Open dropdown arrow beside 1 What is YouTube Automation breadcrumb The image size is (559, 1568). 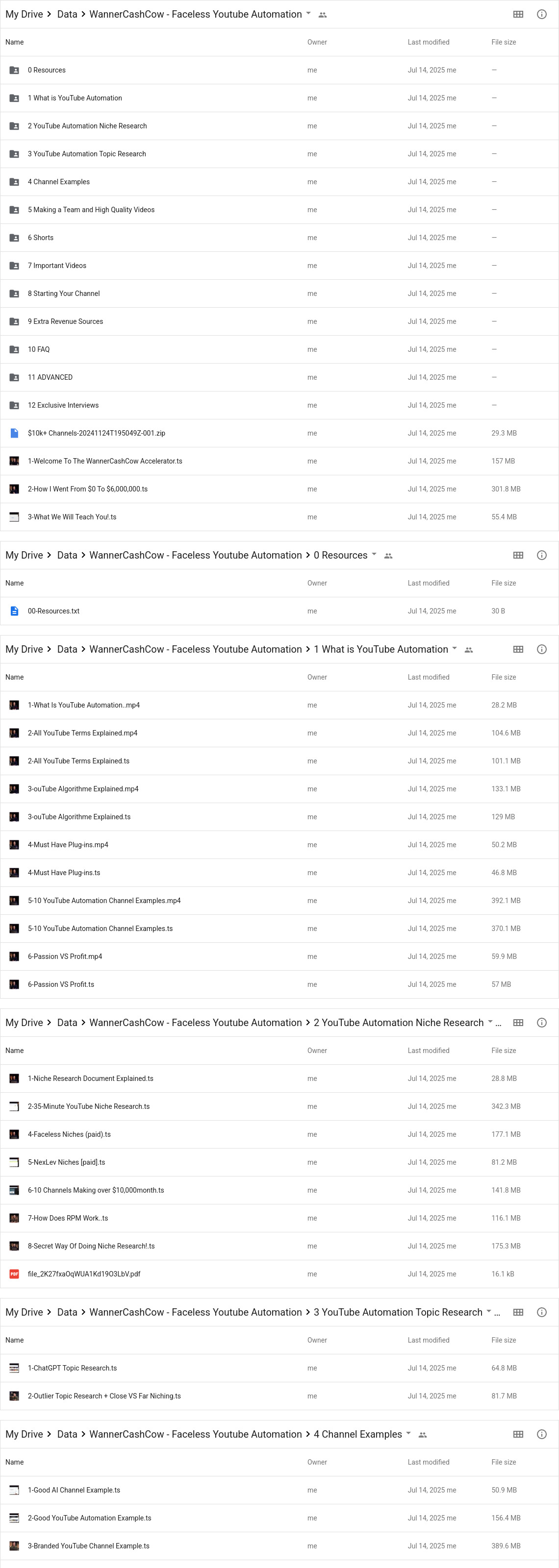click(454, 648)
